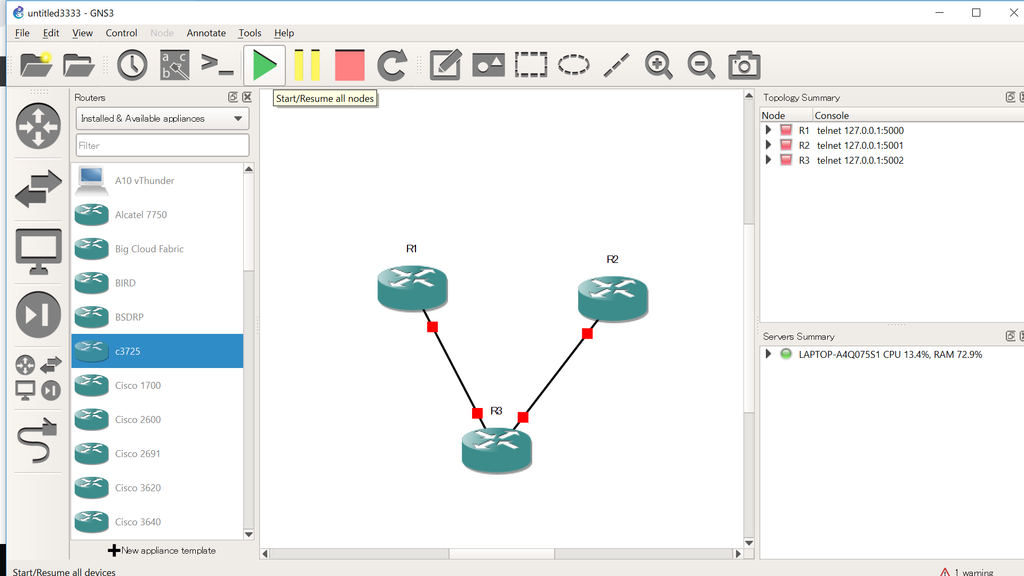Select the Draw ellipse tool
The height and width of the screenshot is (576, 1024).
[573, 65]
